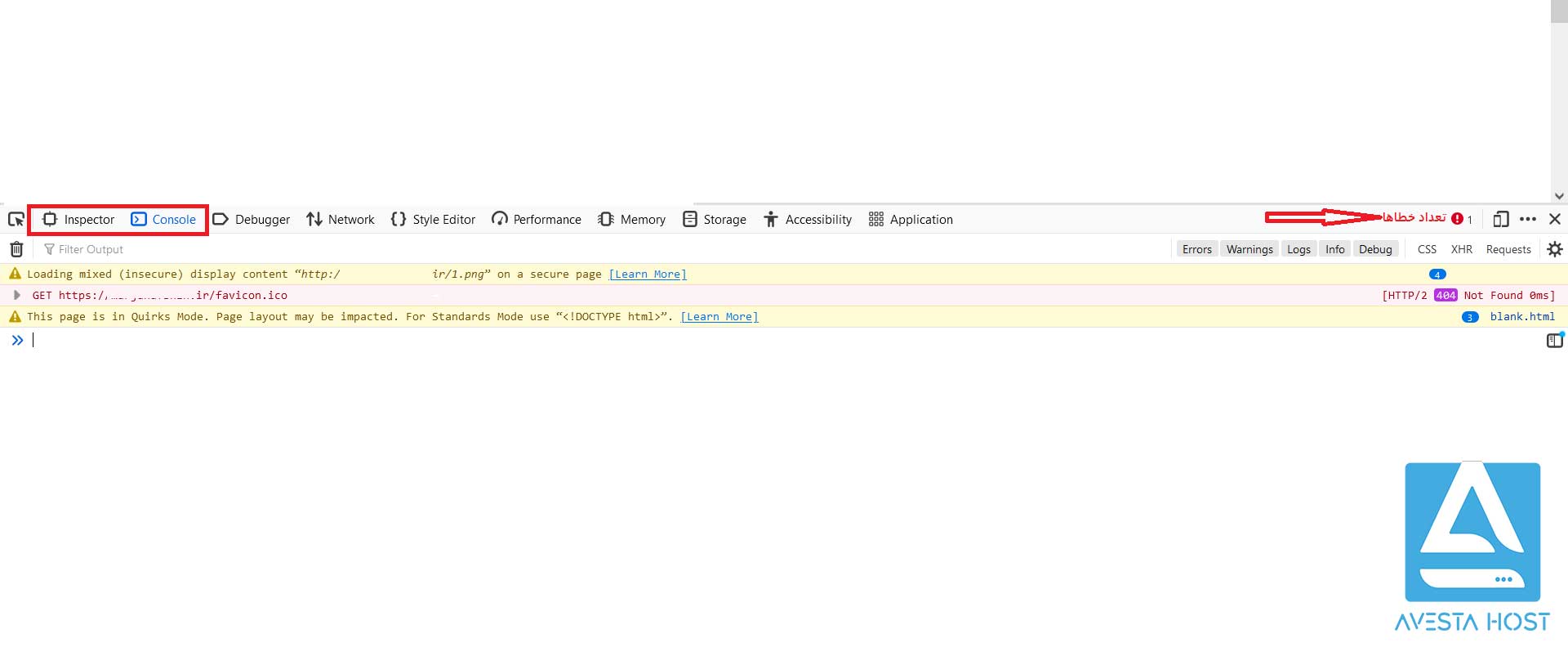This screenshot has width=1568, height=647.
Task: Open the DevTools three-dot menu
Action: [x=1528, y=219]
